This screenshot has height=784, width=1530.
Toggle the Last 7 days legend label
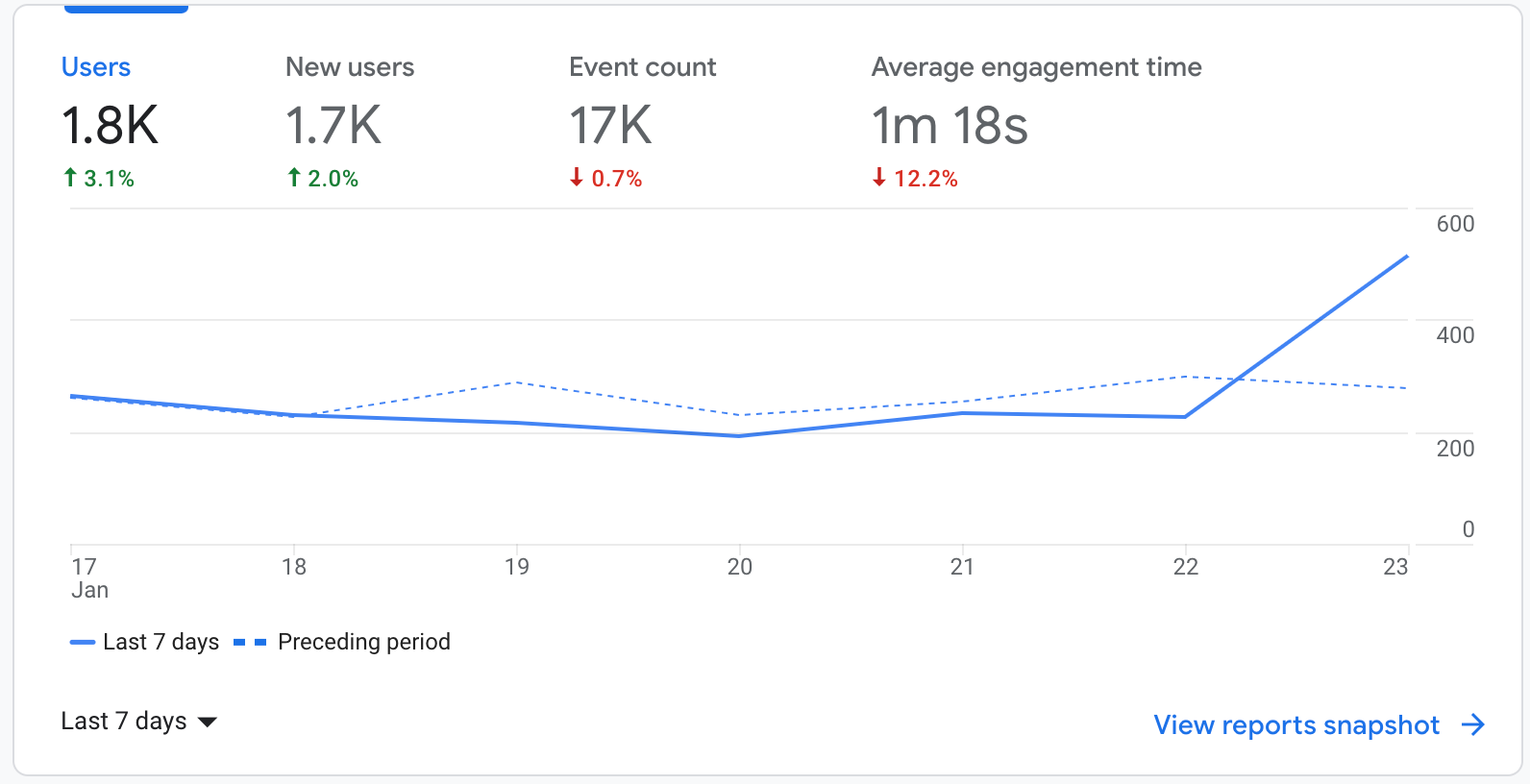coord(161,642)
